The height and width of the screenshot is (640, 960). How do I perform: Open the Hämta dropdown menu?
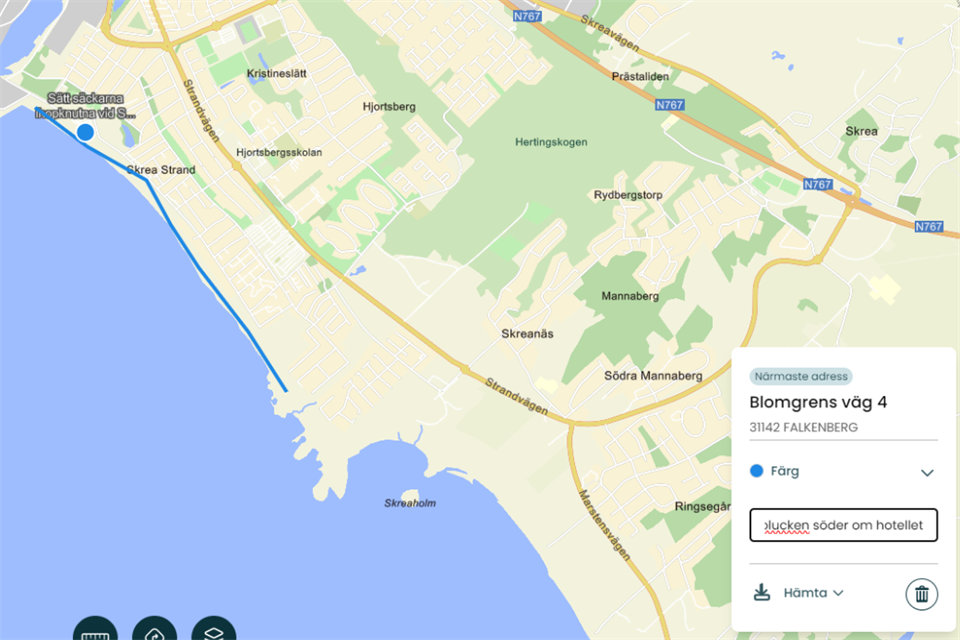coord(814,593)
